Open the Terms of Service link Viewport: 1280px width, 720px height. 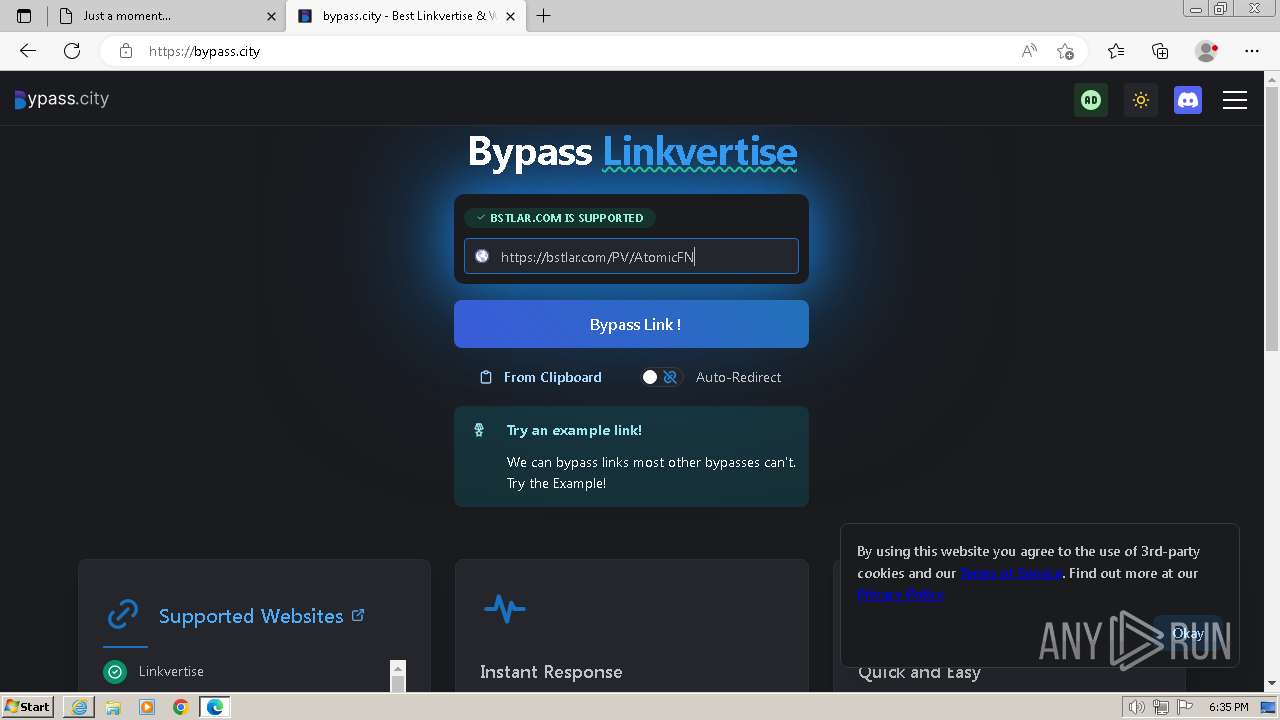[x=1011, y=573]
